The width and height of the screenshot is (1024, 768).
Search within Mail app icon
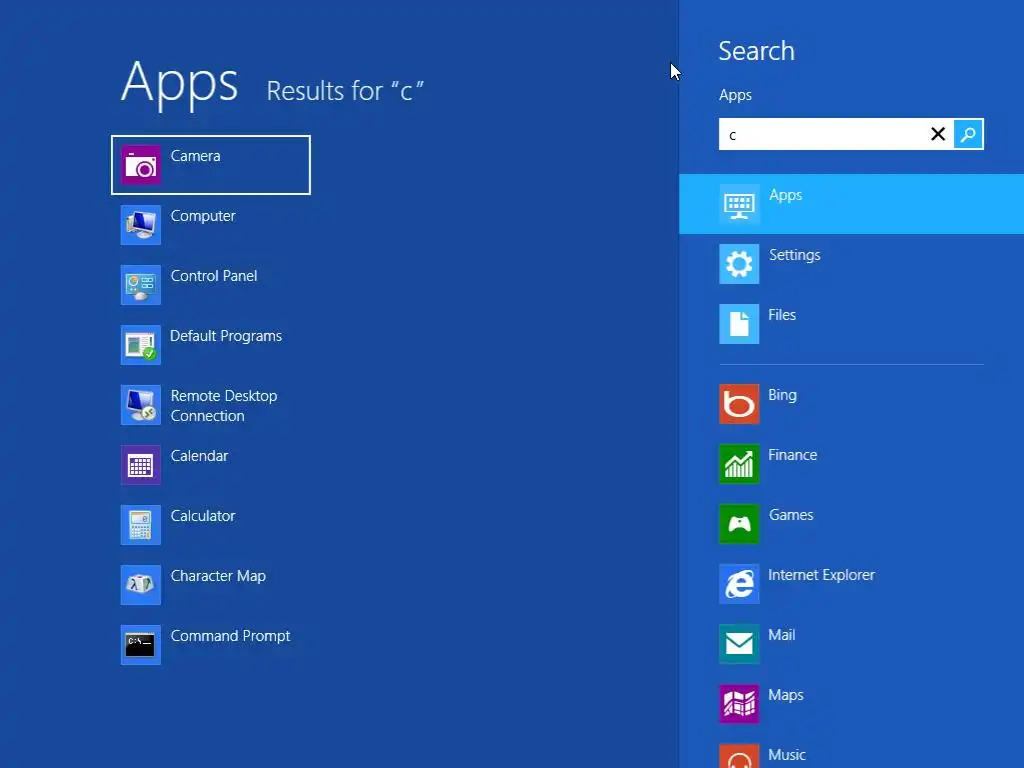pyautogui.click(x=739, y=644)
